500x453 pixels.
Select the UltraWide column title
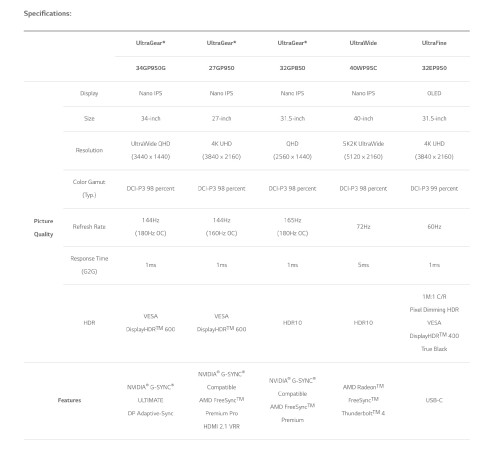[x=363, y=43]
